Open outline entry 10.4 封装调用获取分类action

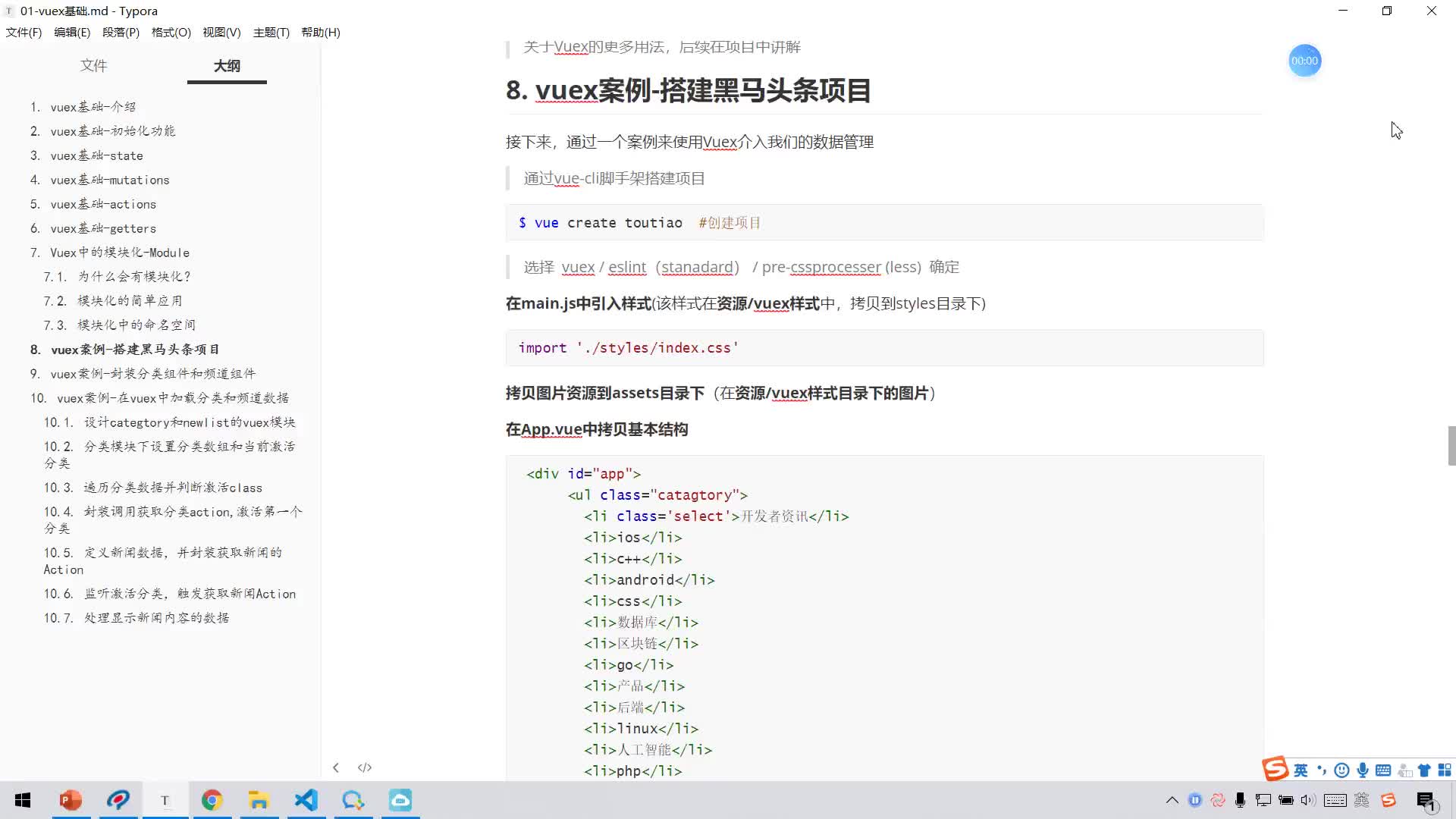pos(173,519)
